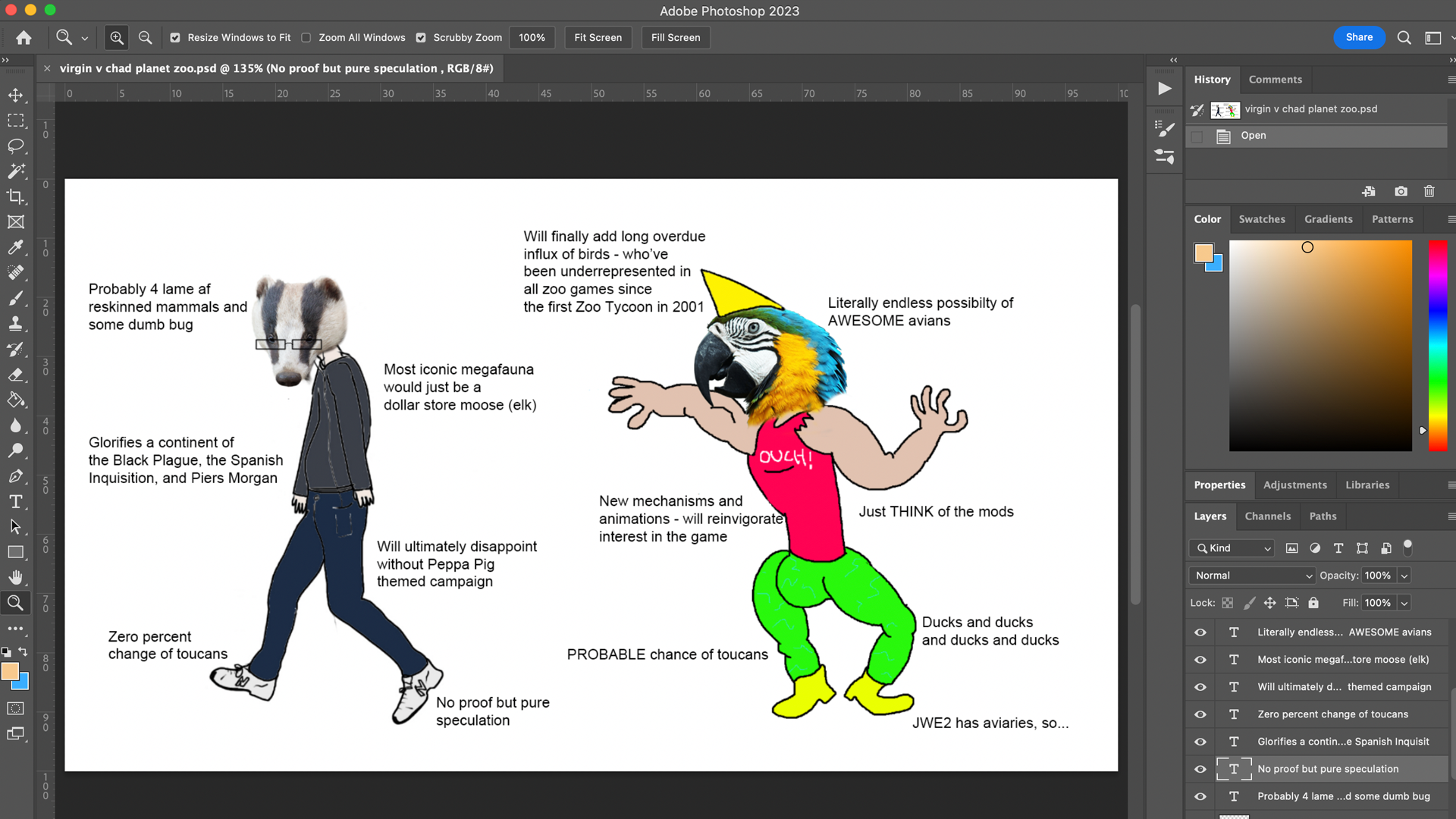Select the Pen tool
This screenshot has height=819, width=1456.
15,476
